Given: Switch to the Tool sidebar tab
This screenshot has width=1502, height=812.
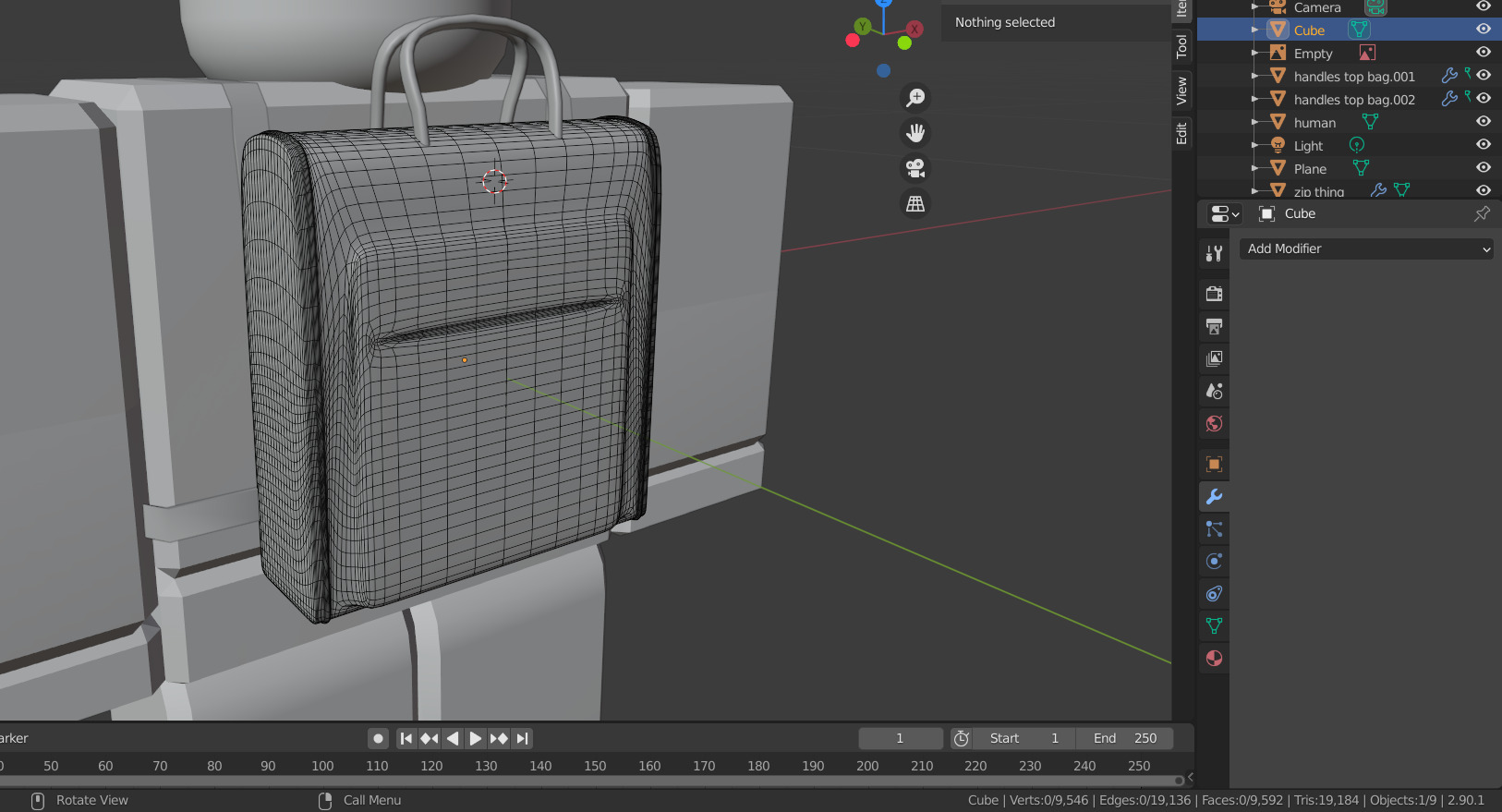Looking at the screenshot, I should pyautogui.click(x=1181, y=47).
